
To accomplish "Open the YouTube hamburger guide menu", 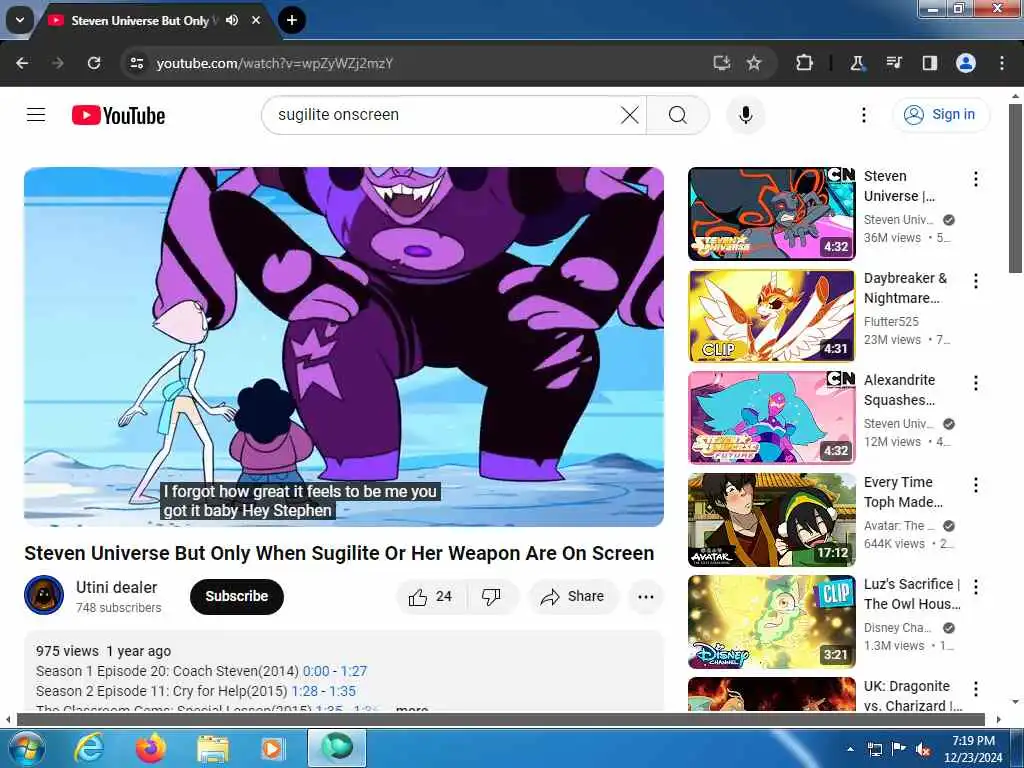I will [x=36, y=115].
